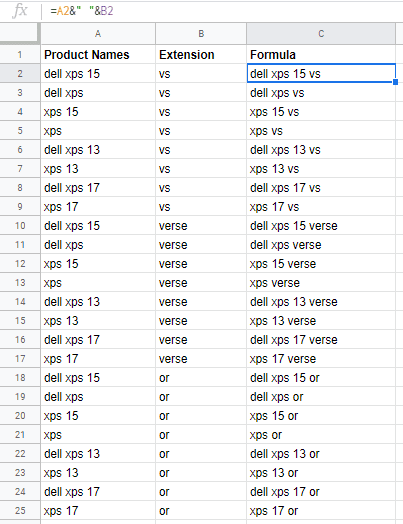Click the fill handle on cell C2
This screenshot has height=524, width=403.
pyautogui.click(x=395, y=82)
